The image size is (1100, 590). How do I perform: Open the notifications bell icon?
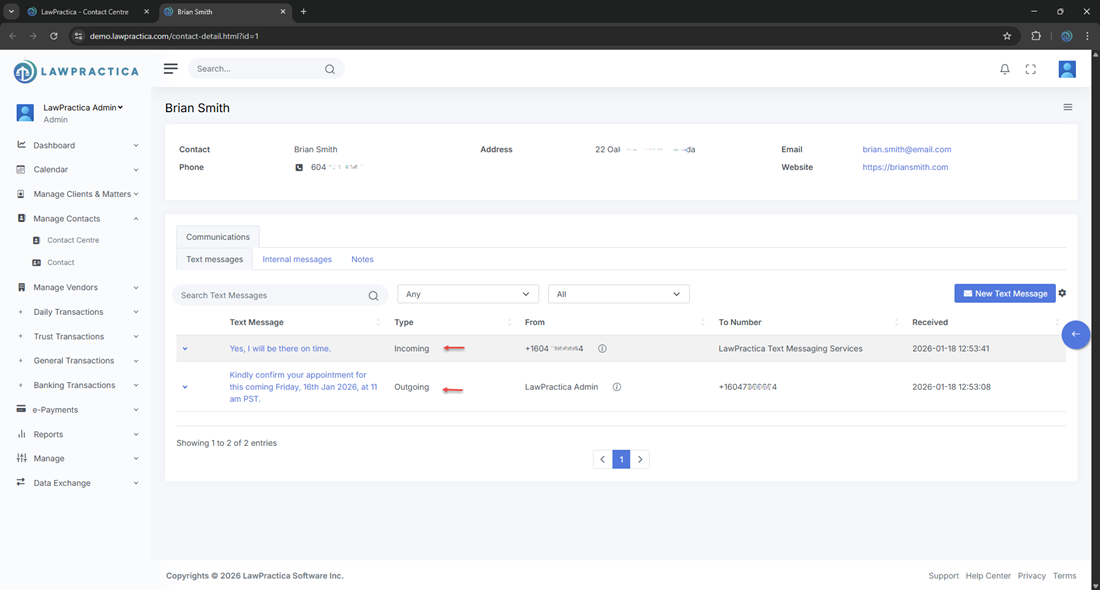pos(1005,69)
